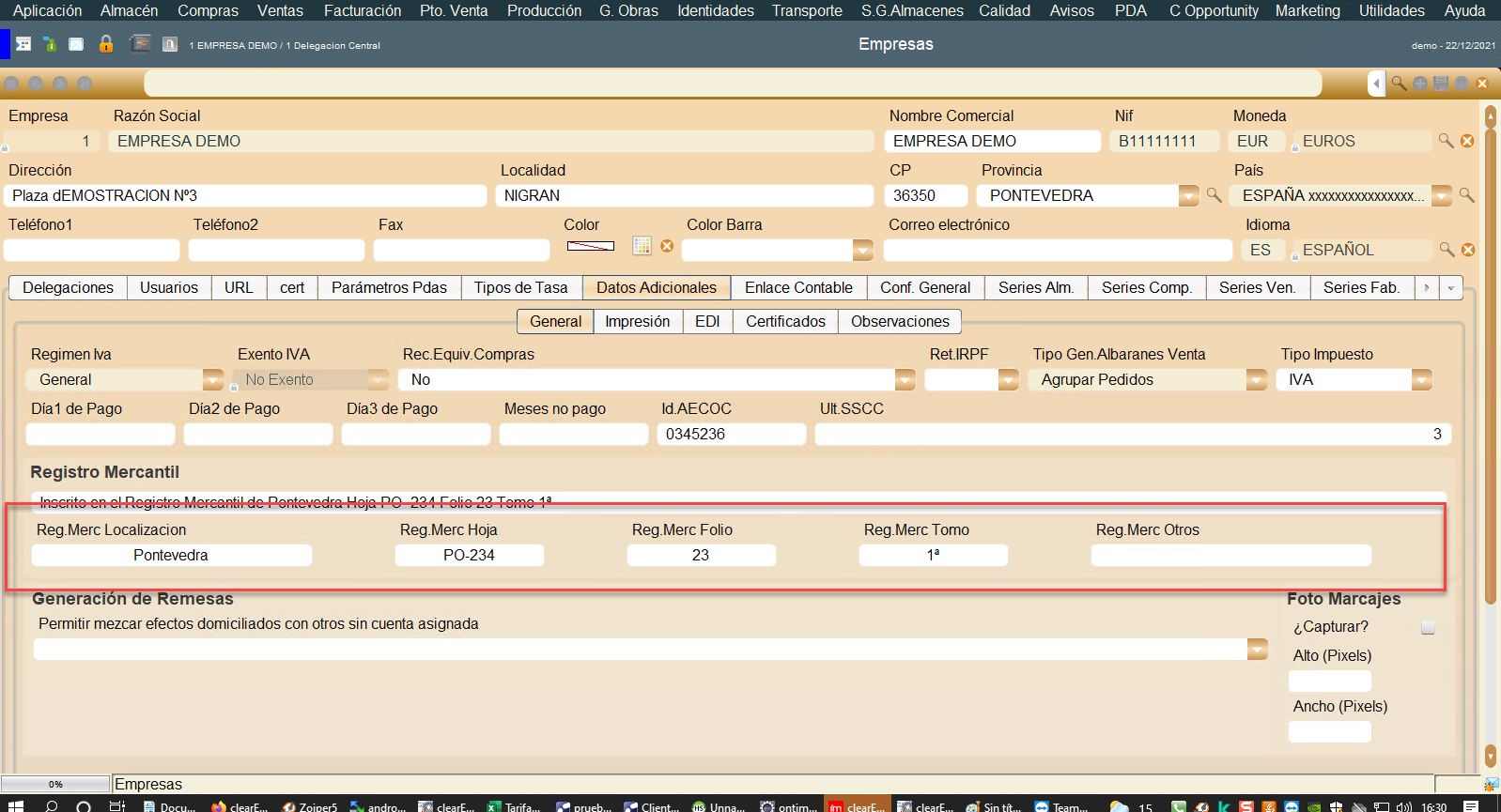
Task: Click the search magnifier in the record toolbar
Action: tap(1399, 84)
